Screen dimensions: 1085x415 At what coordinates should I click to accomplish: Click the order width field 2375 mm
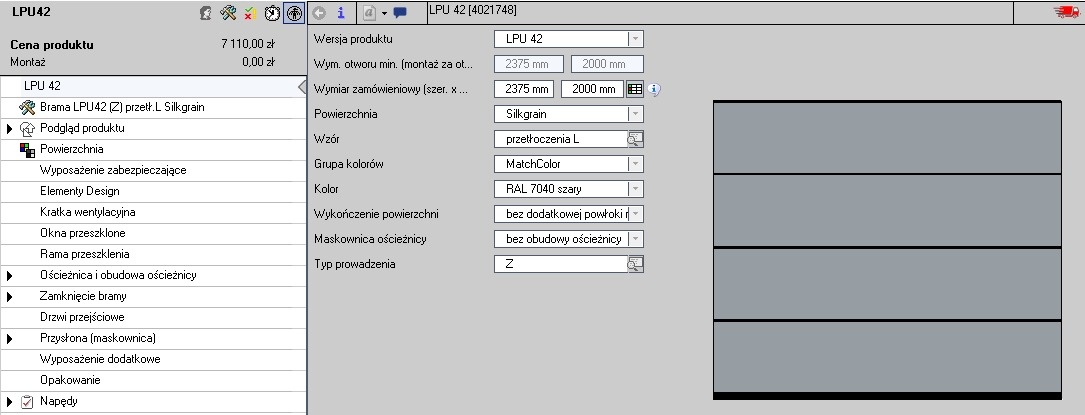[524, 89]
